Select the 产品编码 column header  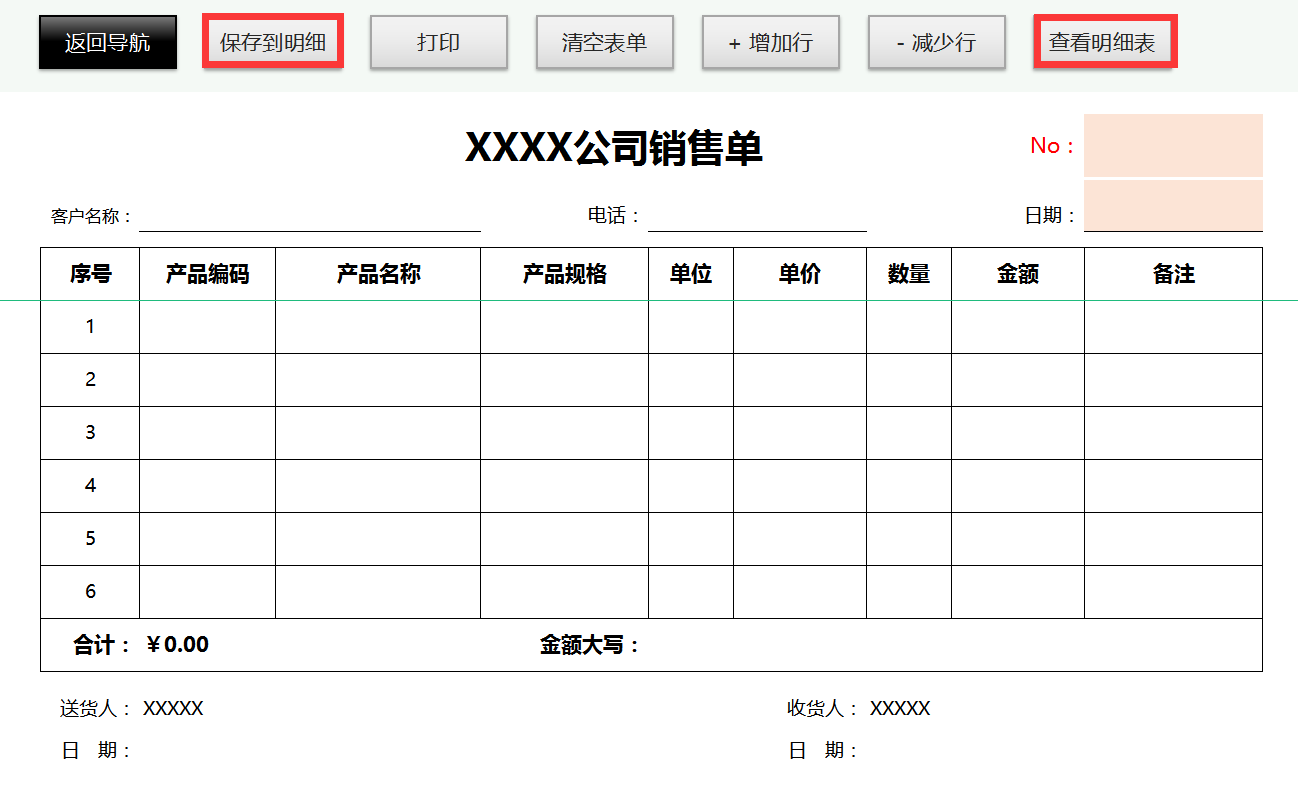207,274
